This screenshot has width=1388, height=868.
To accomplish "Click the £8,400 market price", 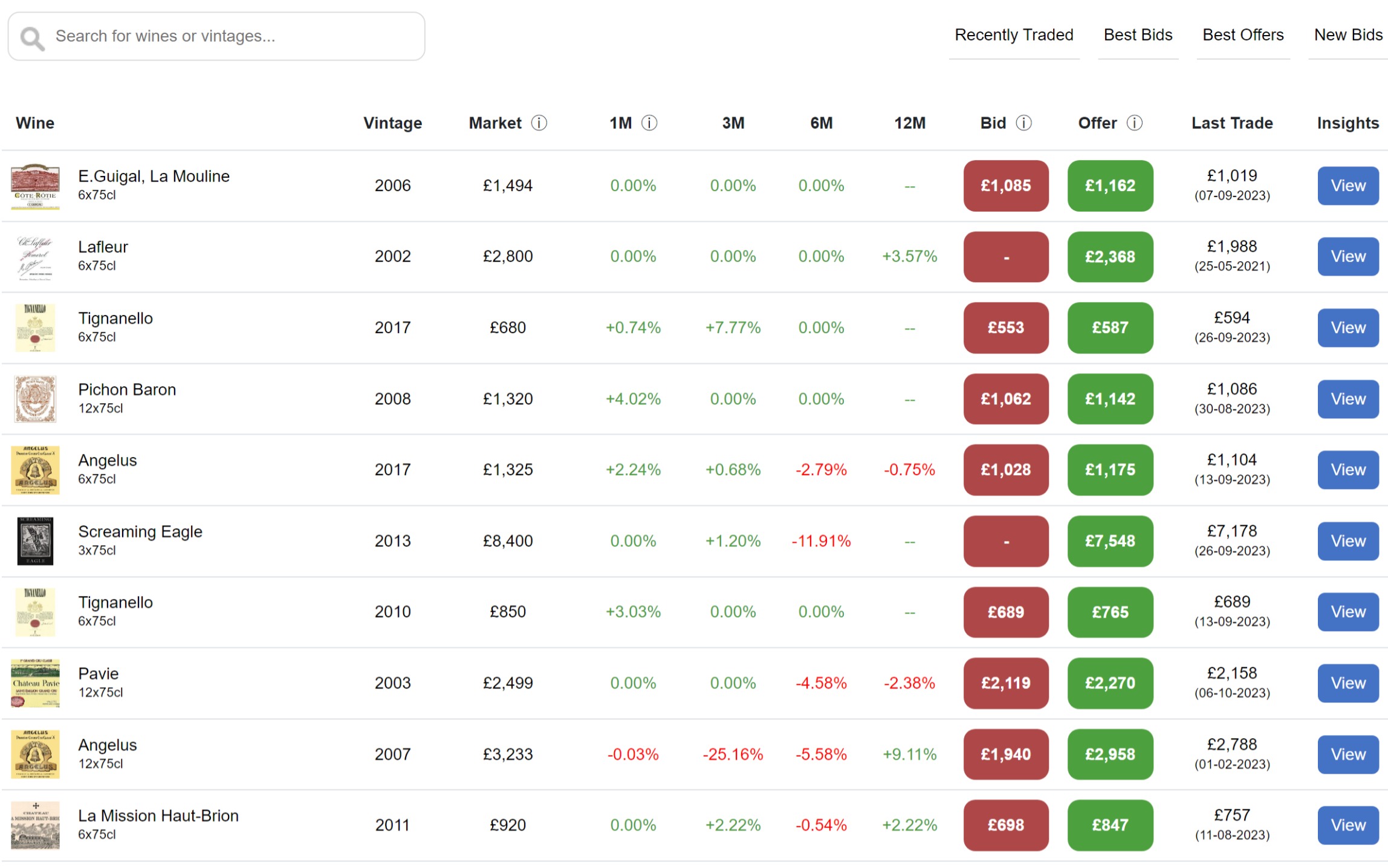I will [x=508, y=542].
